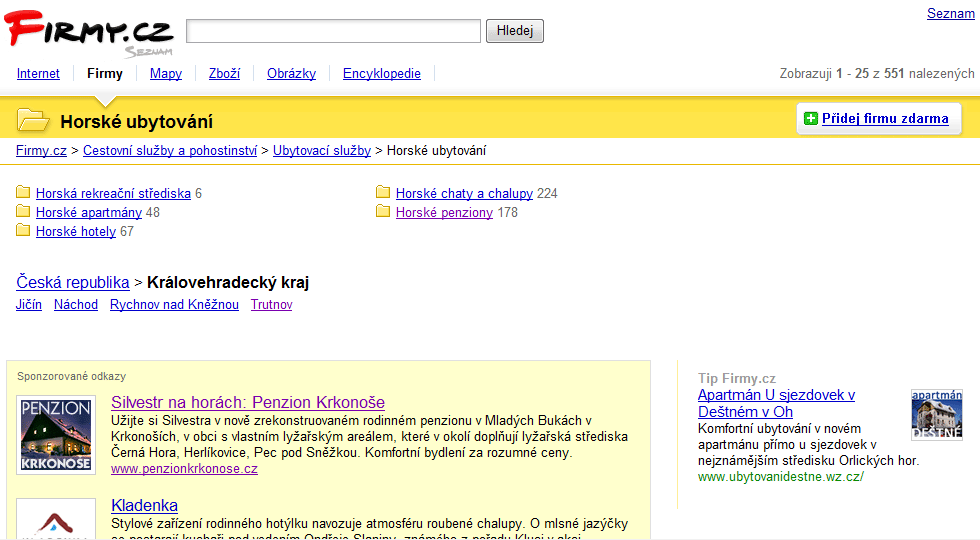
Task: Open Horské hotely category
Action: pyautogui.click(x=76, y=232)
